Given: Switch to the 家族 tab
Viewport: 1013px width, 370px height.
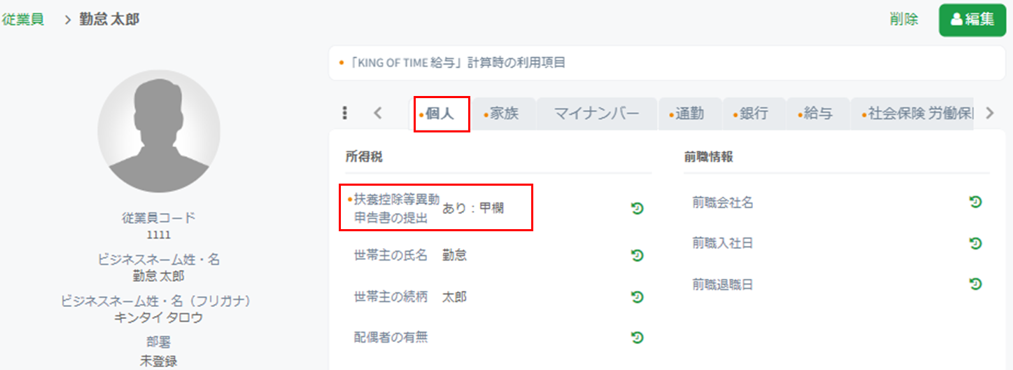Looking at the screenshot, I should tap(503, 114).
